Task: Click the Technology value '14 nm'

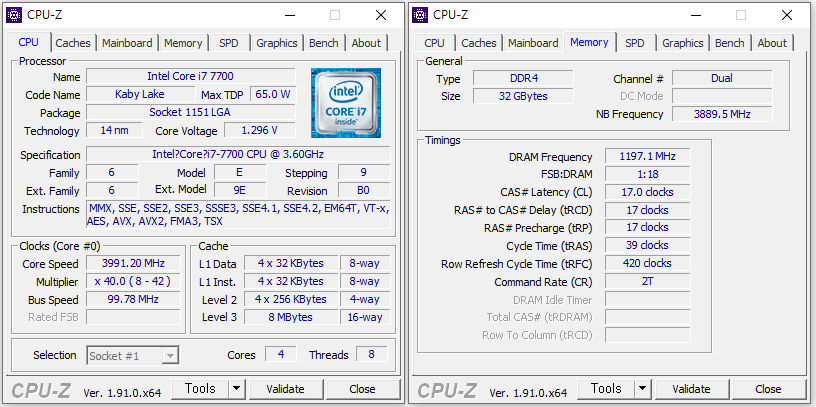Action: (114, 130)
